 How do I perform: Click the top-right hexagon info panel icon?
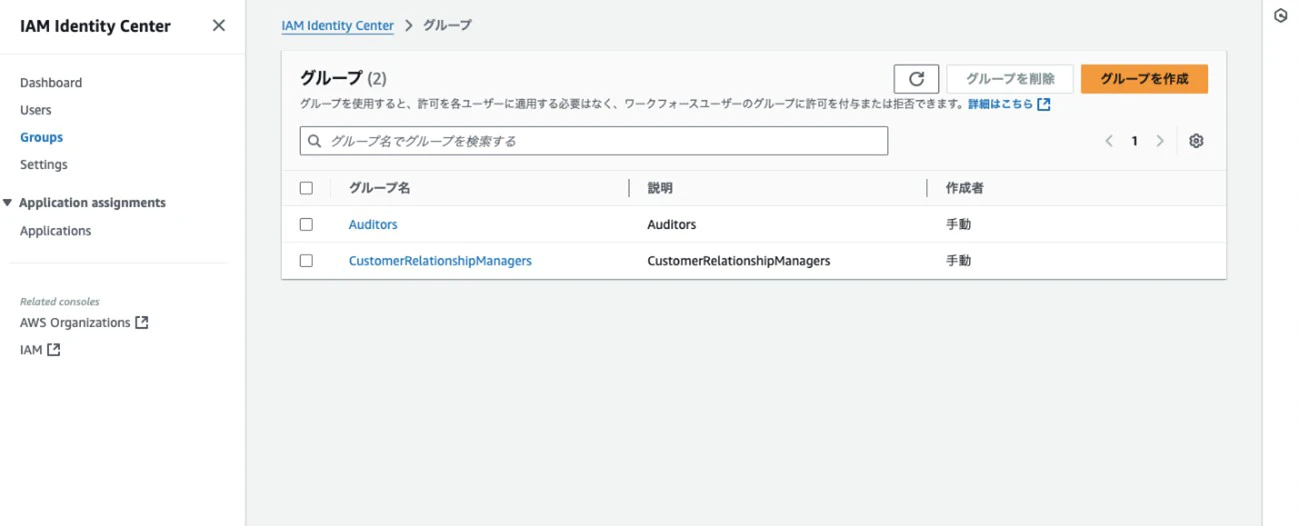(x=1280, y=16)
